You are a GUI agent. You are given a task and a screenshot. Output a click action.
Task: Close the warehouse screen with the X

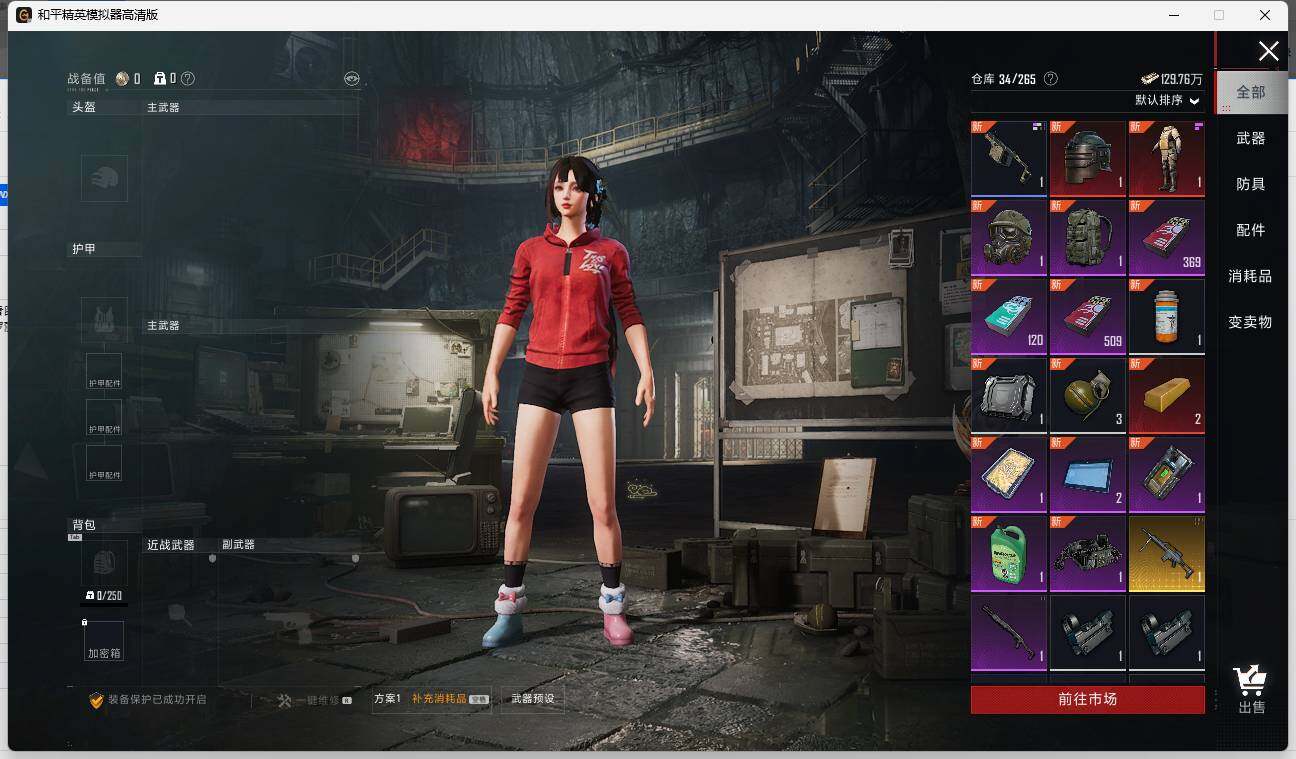1268,52
